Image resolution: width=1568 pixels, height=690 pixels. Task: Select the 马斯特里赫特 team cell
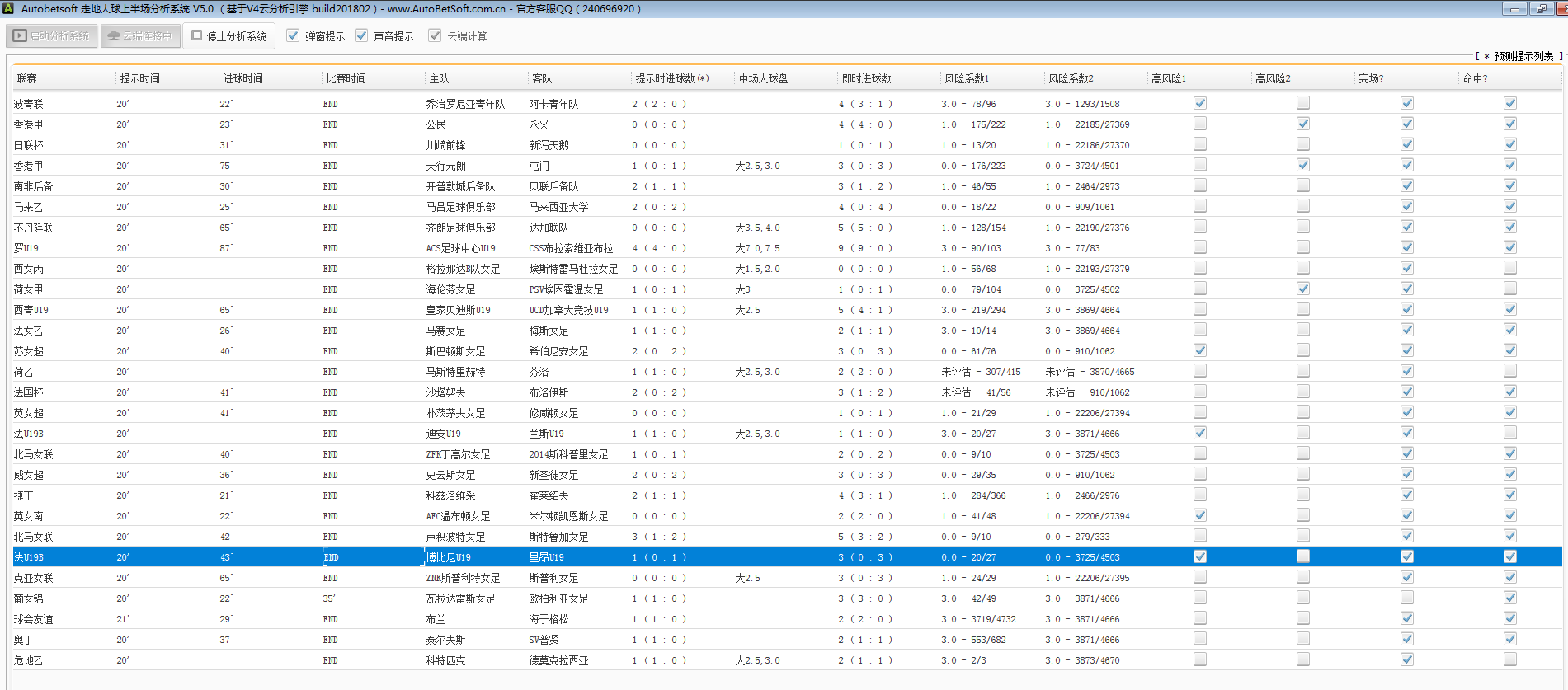[x=455, y=372]
